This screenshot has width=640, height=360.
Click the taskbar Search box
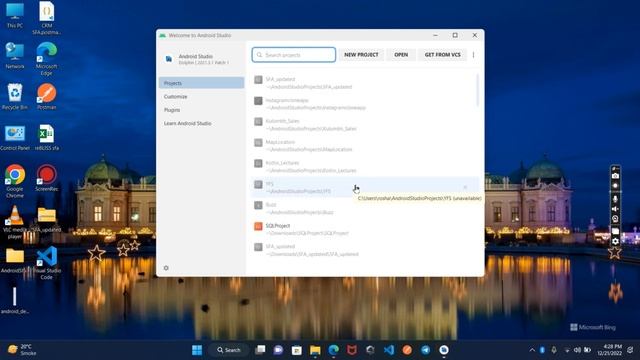(x=229, y=350)
